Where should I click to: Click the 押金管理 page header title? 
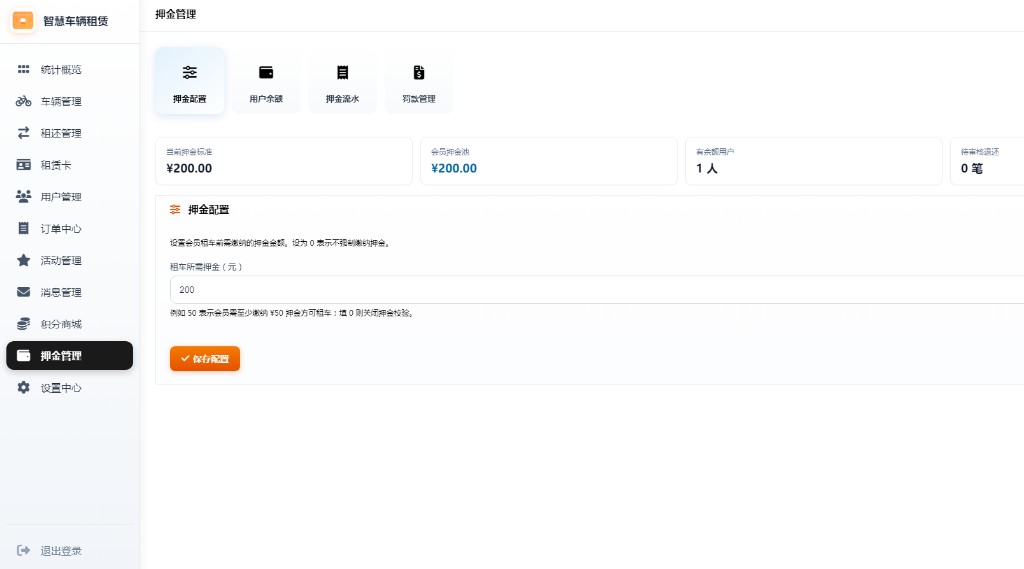coord(176,14)
